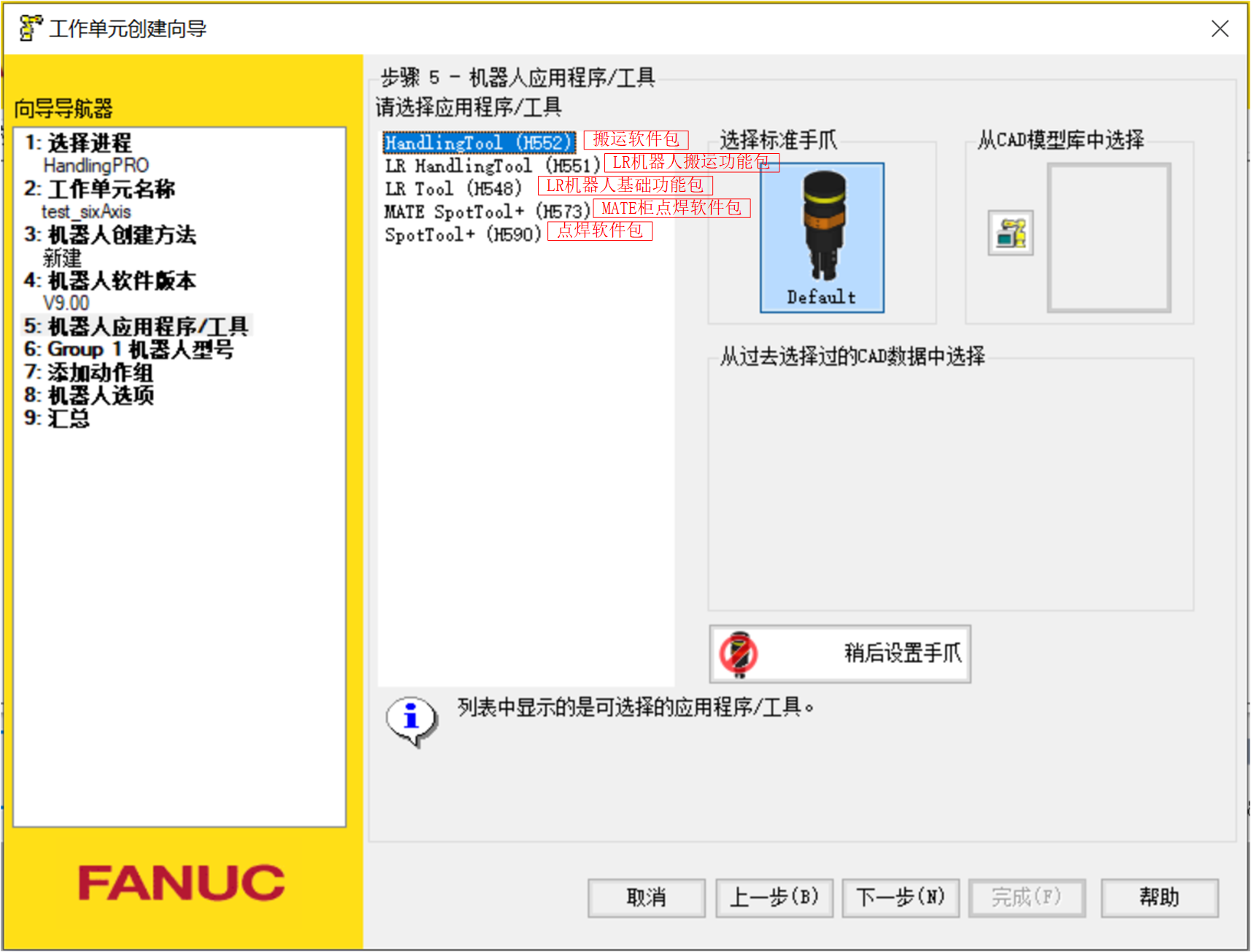Image resolution: width=1251 pixels, height=952 pixels.
Task: Select HandlingTool (H552) in the application list
Action: (x=478, y=142)
